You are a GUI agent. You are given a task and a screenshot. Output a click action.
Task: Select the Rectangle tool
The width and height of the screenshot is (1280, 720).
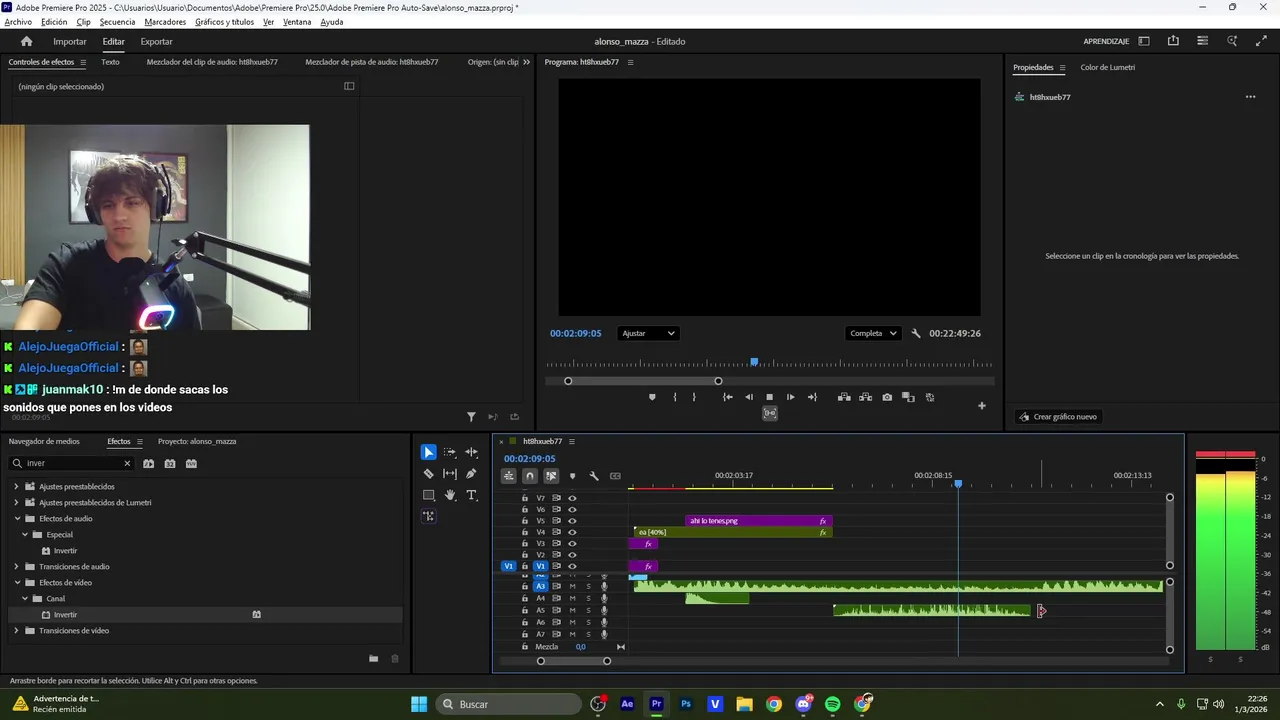click(x=429, y=495)
